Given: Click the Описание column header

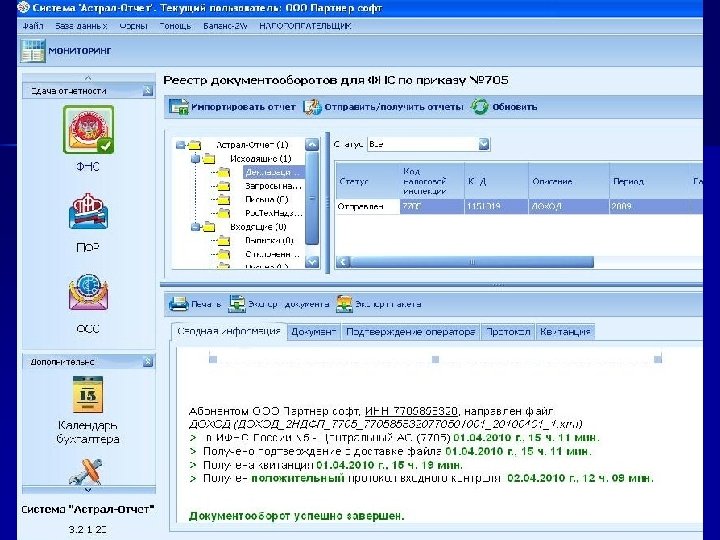Looking at the screenshot, I should coord(569,181).
